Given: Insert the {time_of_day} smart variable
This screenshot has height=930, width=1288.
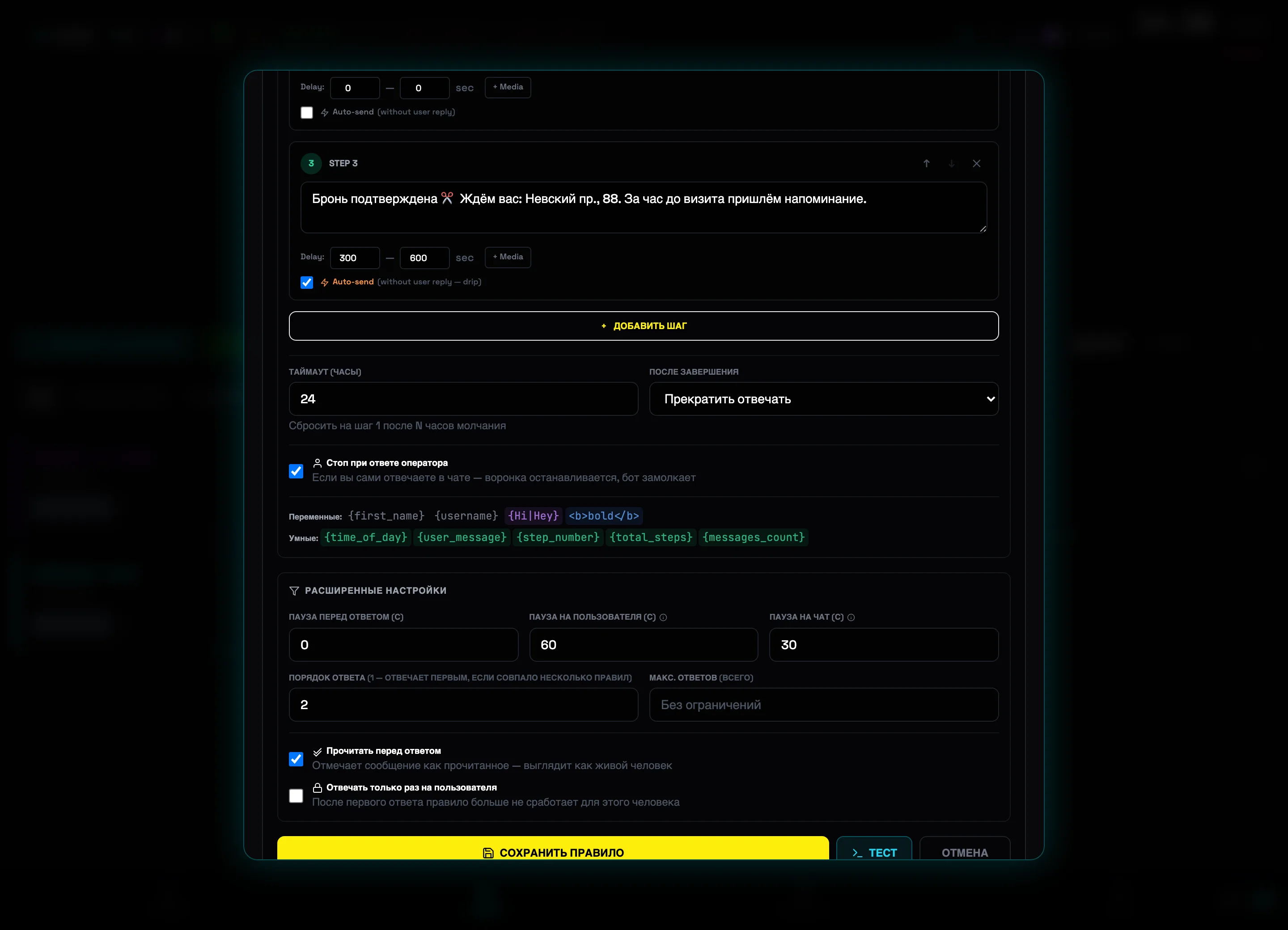Looking at the screenshot, I should pos(366,537).
